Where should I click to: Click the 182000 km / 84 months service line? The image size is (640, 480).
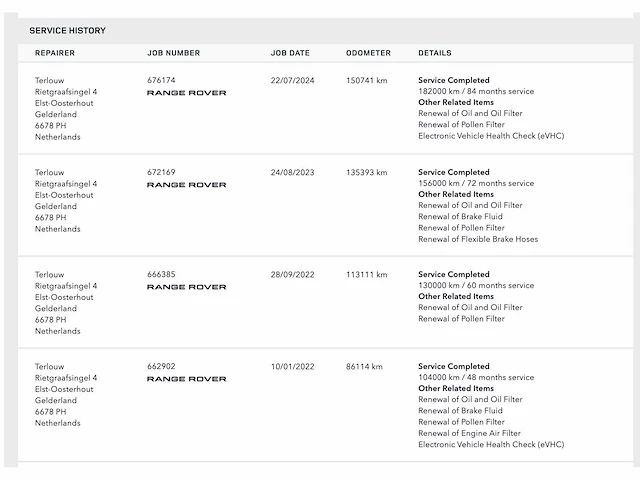476,91
